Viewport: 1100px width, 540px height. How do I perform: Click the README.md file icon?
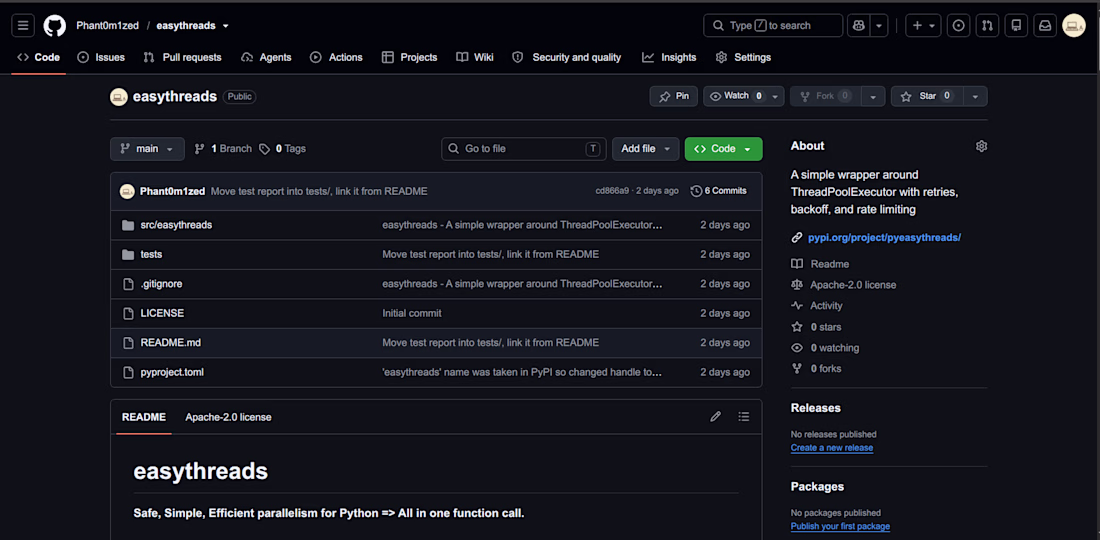128,343
